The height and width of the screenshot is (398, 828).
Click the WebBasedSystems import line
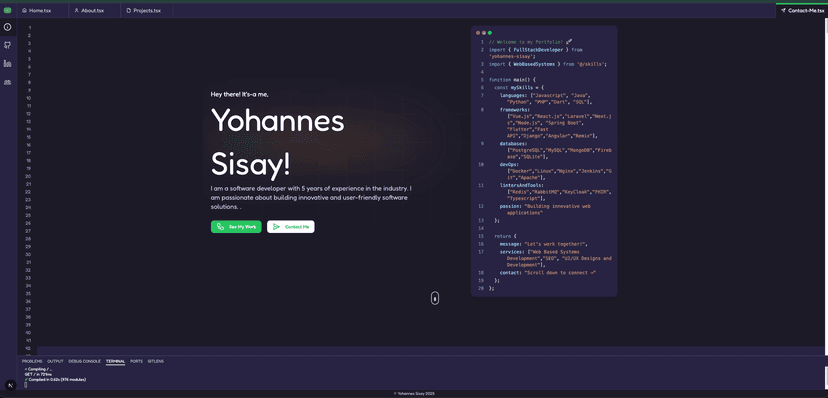click(x=548, y=64)
